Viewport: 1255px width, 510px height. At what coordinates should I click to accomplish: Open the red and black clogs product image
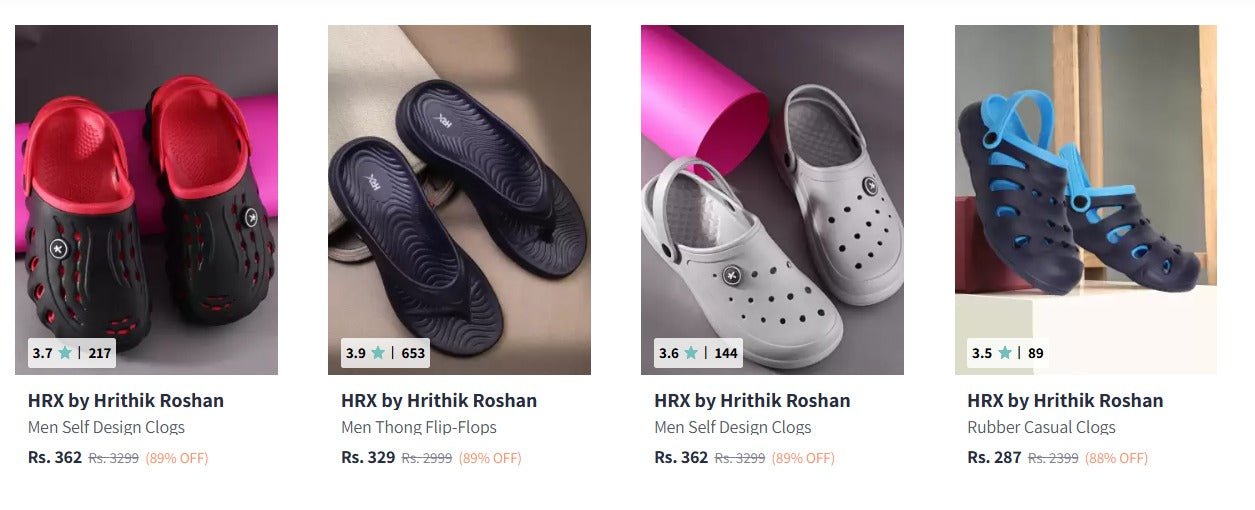point(146,190)
